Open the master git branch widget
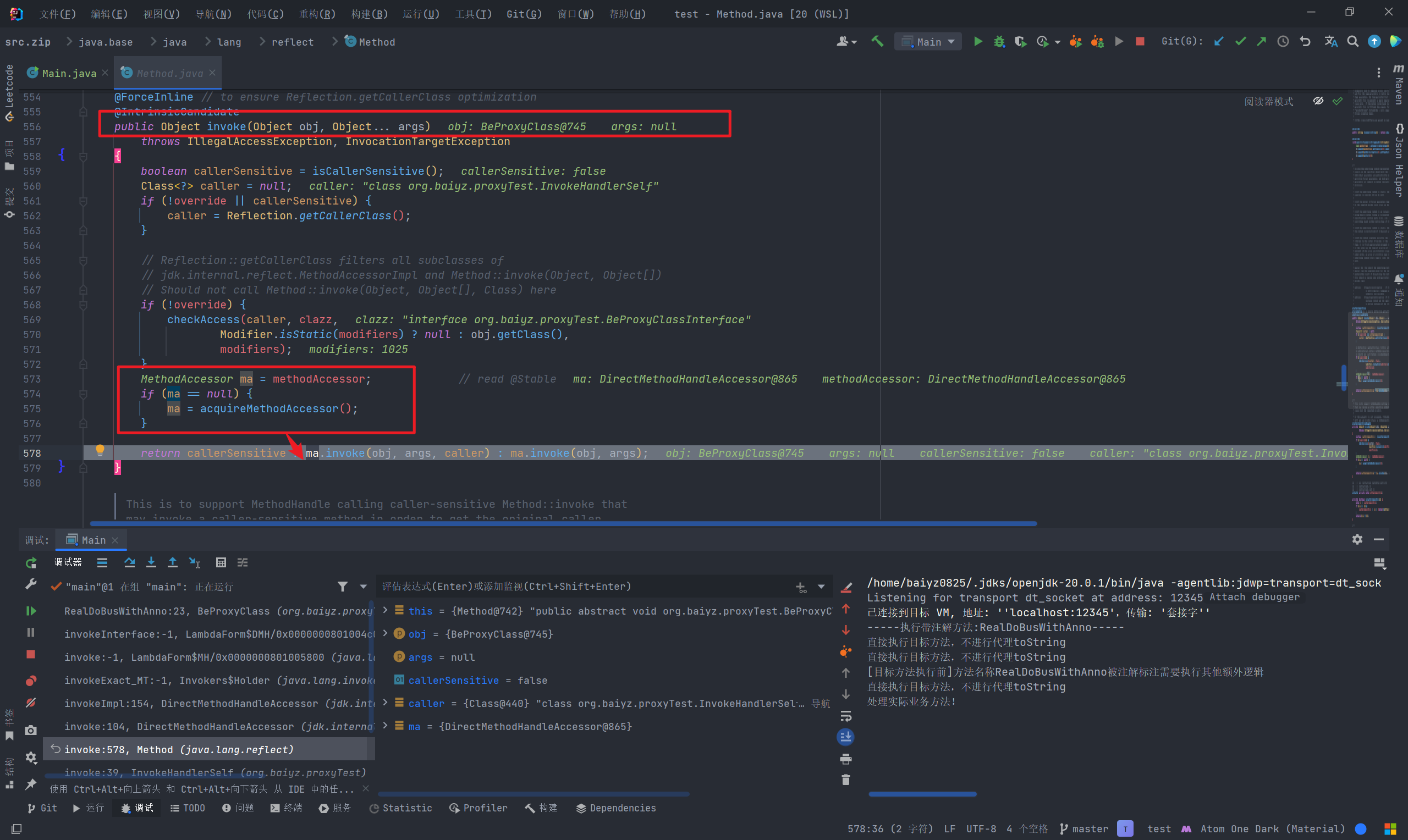 click(x=1083, y=828)
